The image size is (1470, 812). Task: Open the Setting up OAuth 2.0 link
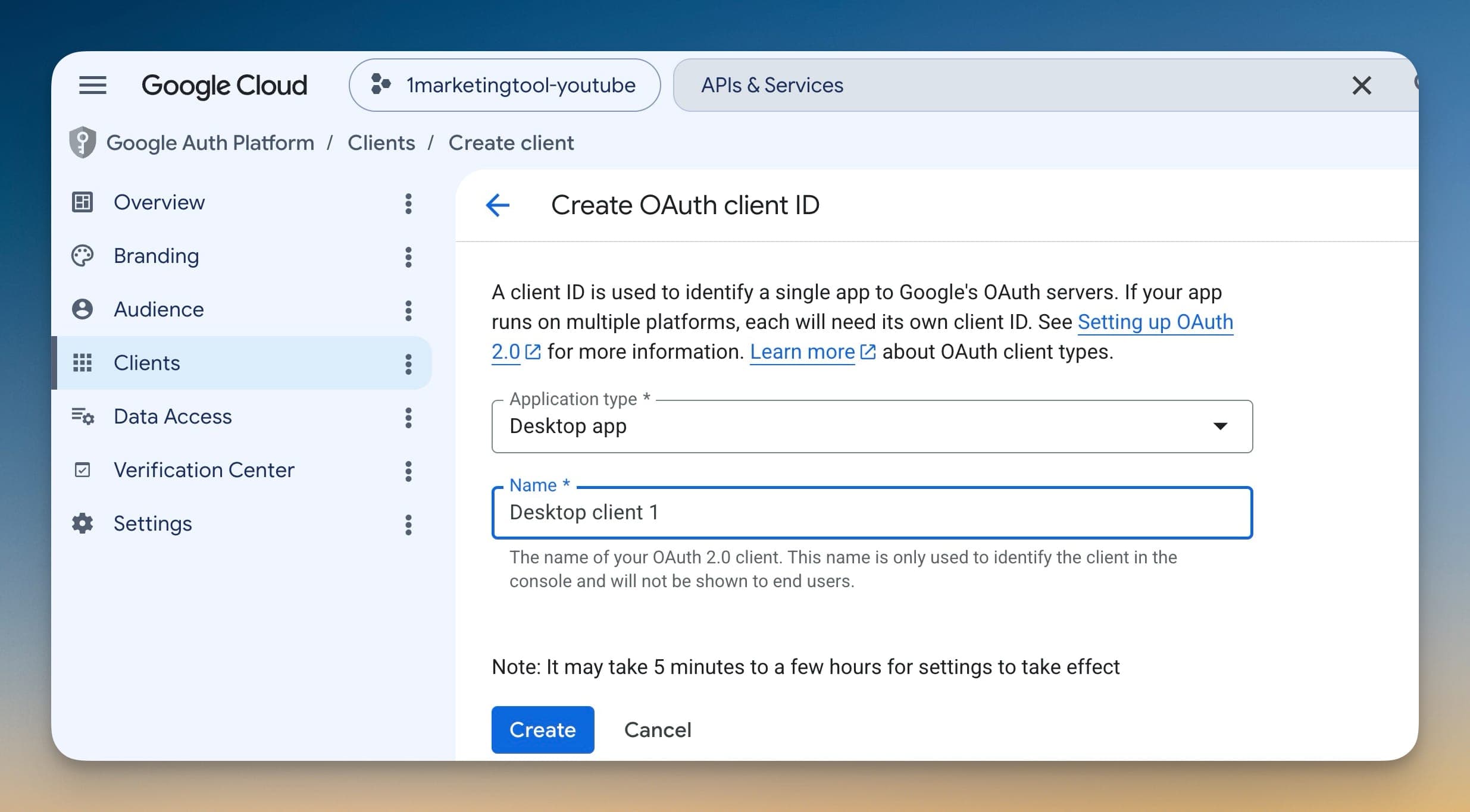pos(1155,322)
